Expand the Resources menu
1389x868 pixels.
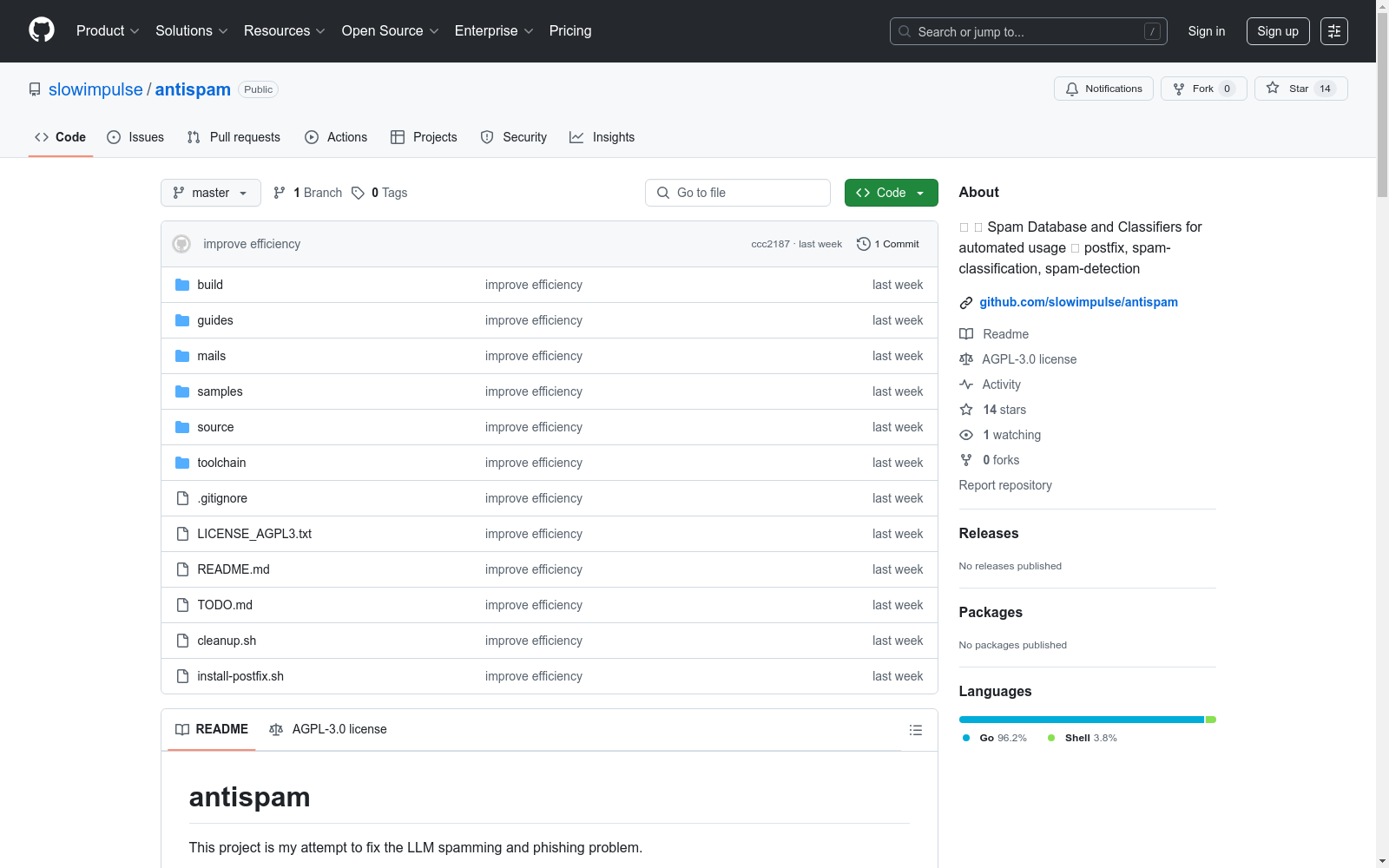click(x=285, y=31)
